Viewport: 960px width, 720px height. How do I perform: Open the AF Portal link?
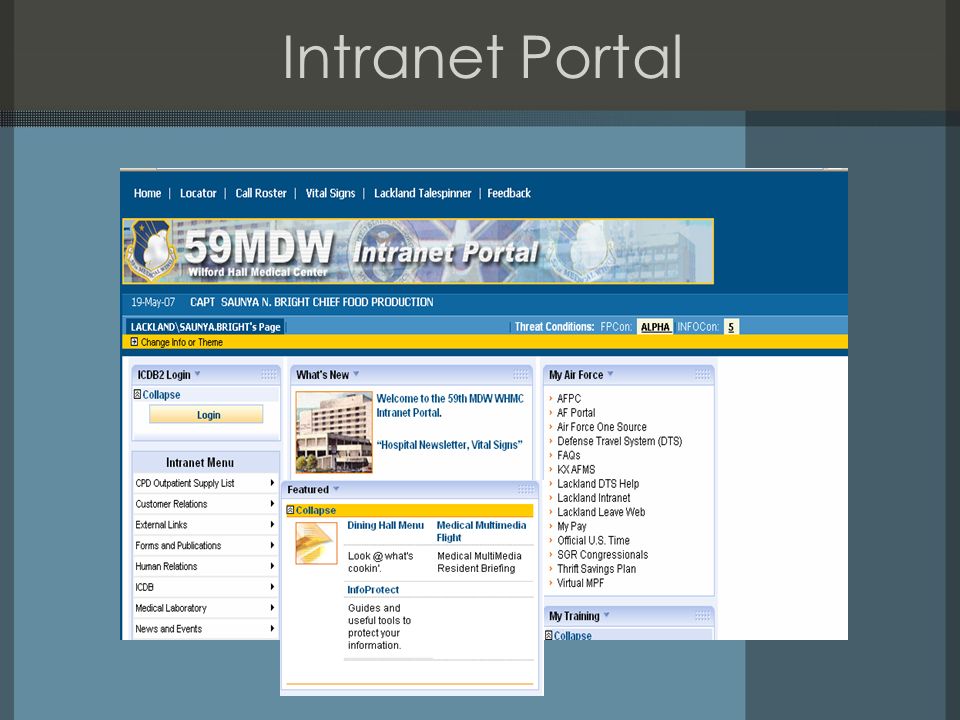(576, 413)
